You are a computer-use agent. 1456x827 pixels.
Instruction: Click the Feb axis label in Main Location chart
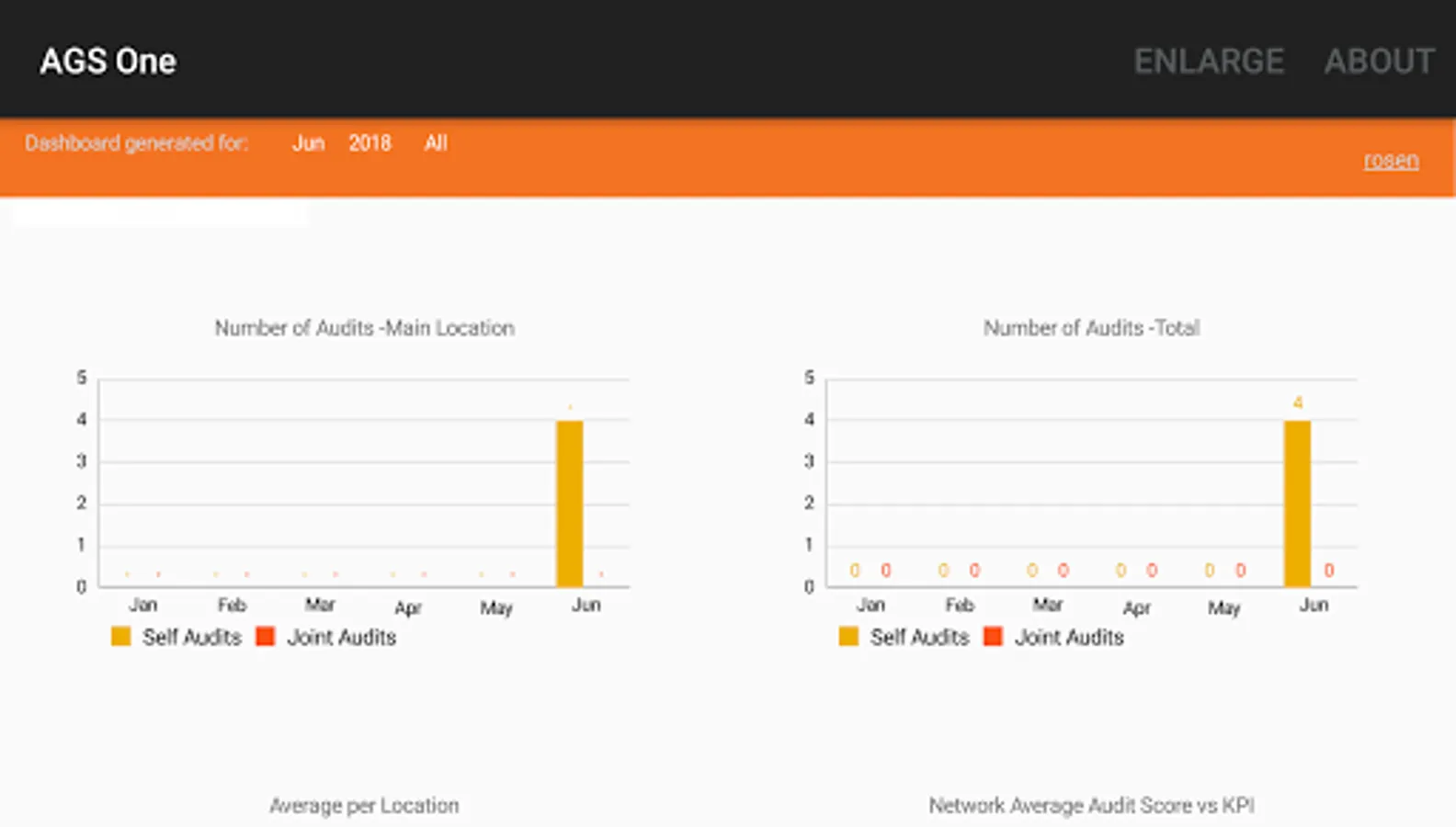[232, 605]
